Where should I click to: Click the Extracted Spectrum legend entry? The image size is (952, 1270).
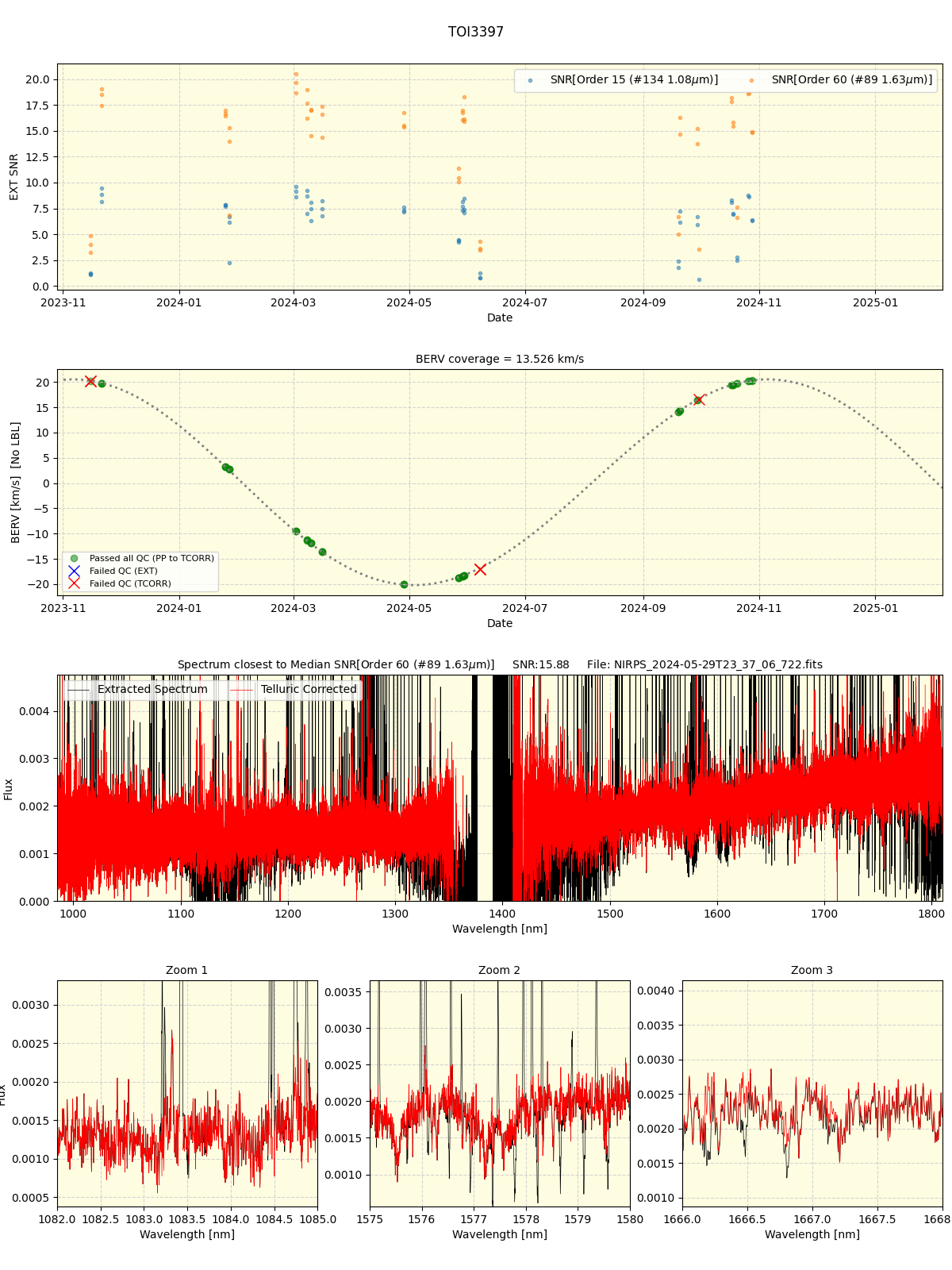[x=152, y=690]
